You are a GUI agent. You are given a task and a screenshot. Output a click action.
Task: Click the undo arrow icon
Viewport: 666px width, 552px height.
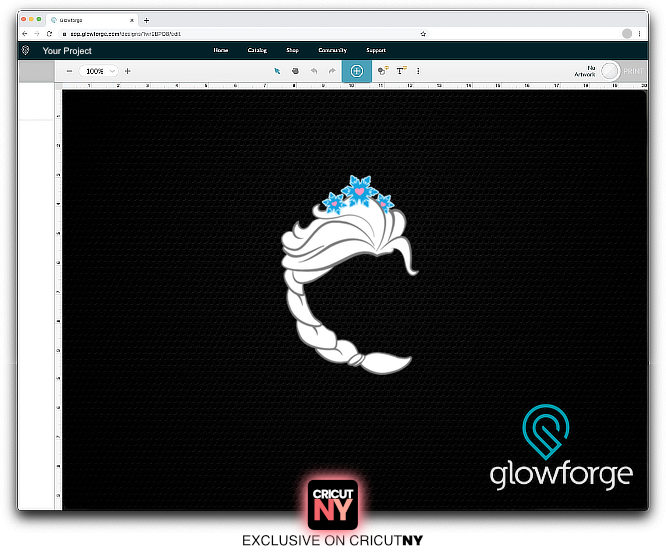point(314,71)
